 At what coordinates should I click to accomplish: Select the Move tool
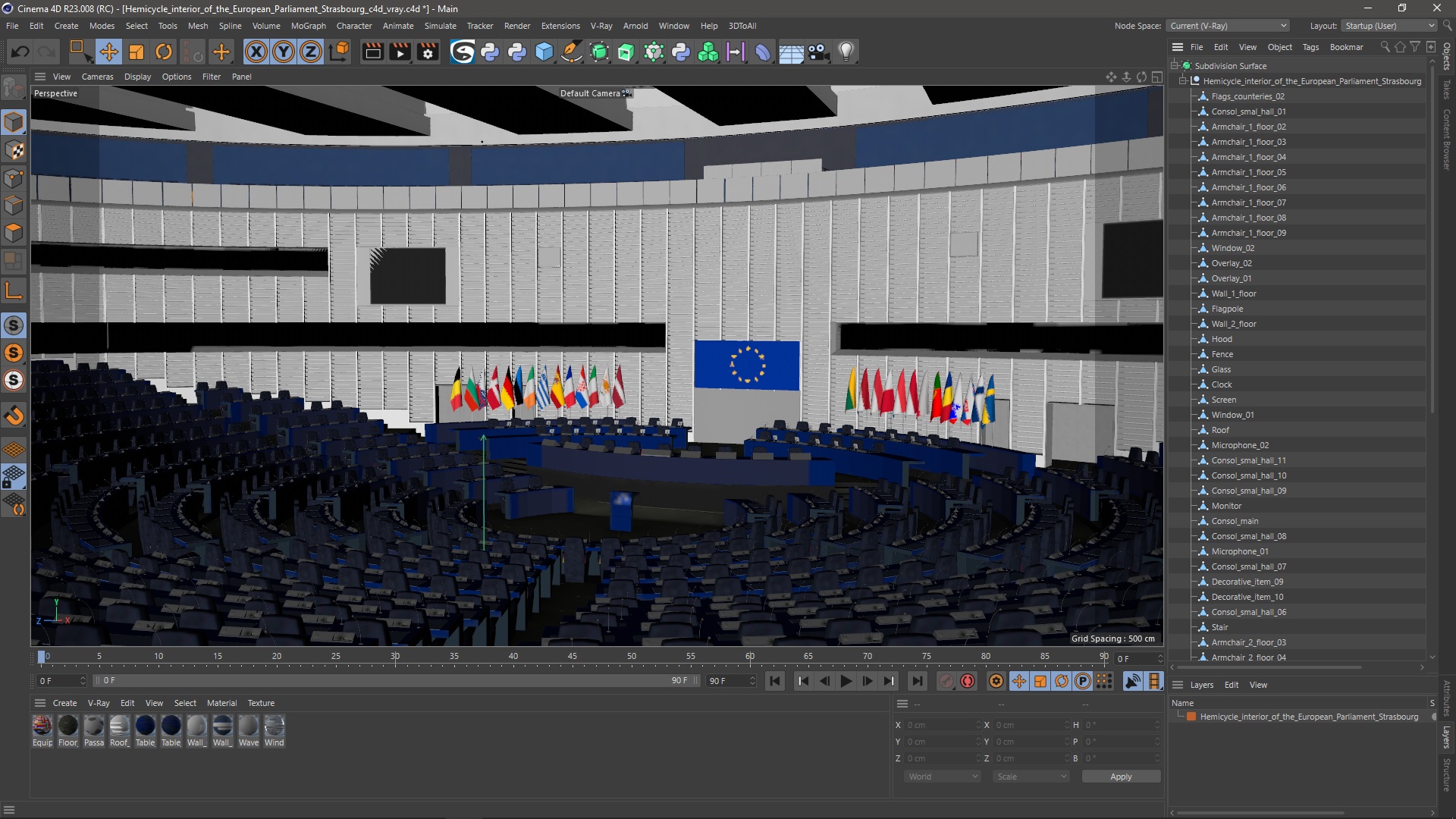108,52
